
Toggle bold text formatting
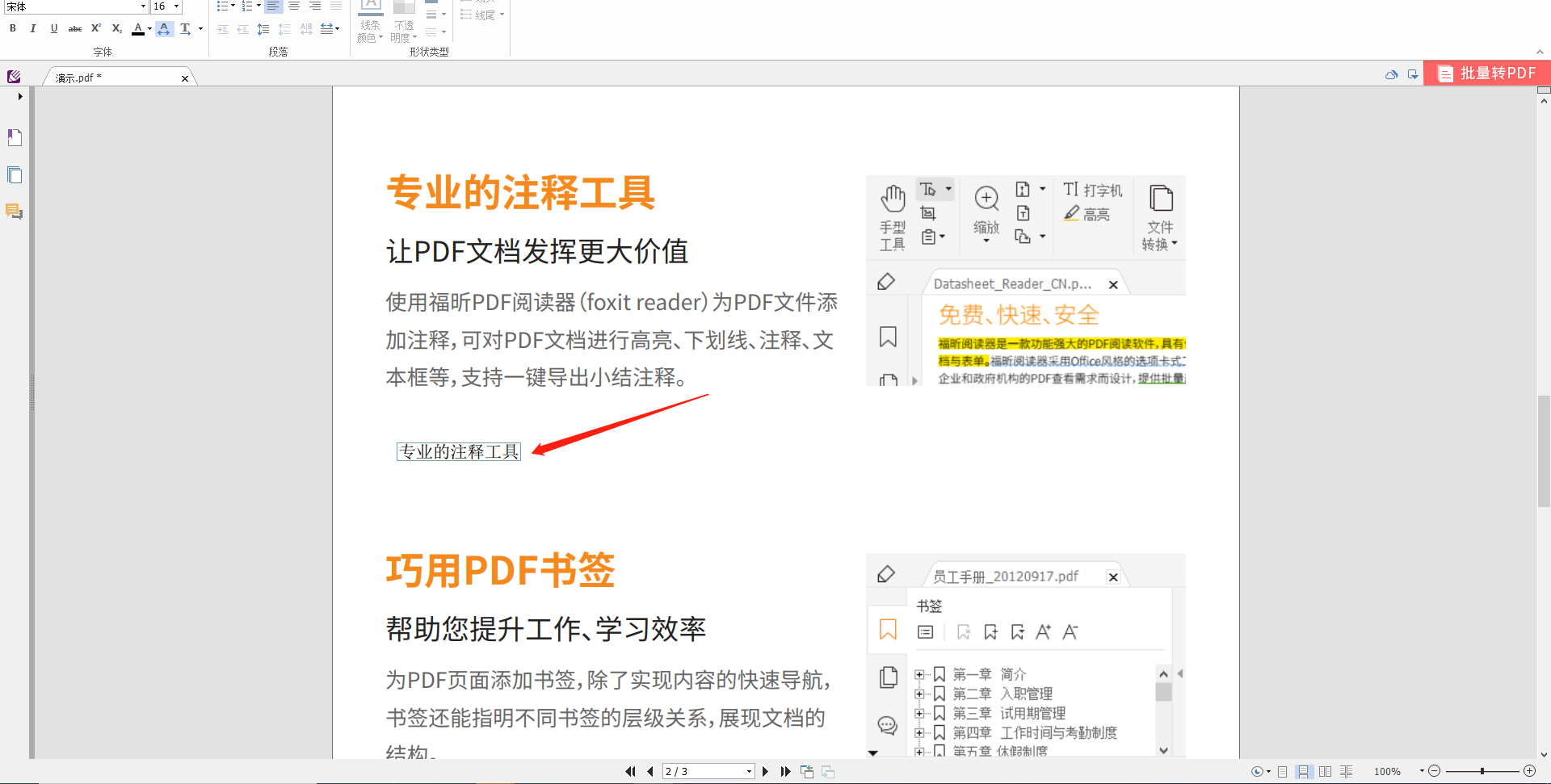(x=12, y=28)
